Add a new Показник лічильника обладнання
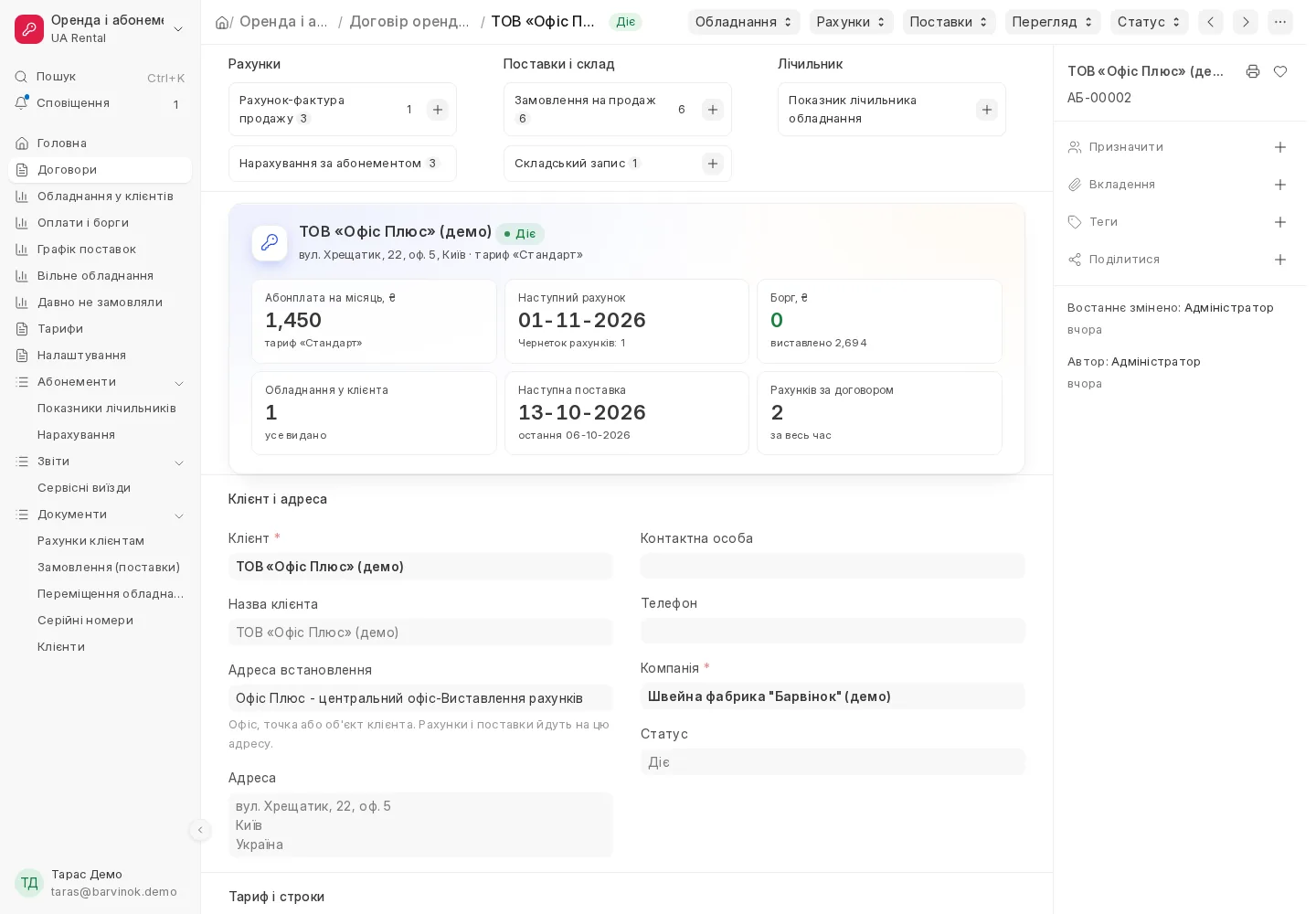This screenshot has height=914, width=1316. [x=987, y=110]
